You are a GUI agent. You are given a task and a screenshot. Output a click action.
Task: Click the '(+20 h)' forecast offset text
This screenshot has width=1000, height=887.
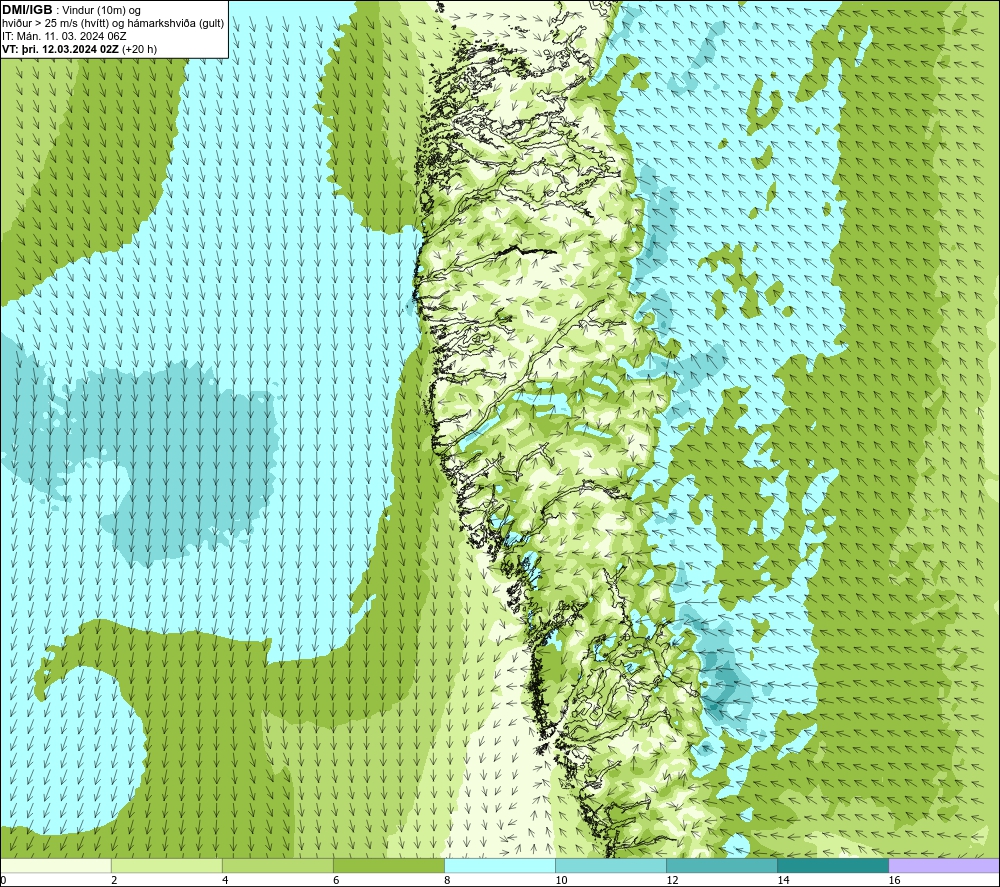click(x=139, y=49)
